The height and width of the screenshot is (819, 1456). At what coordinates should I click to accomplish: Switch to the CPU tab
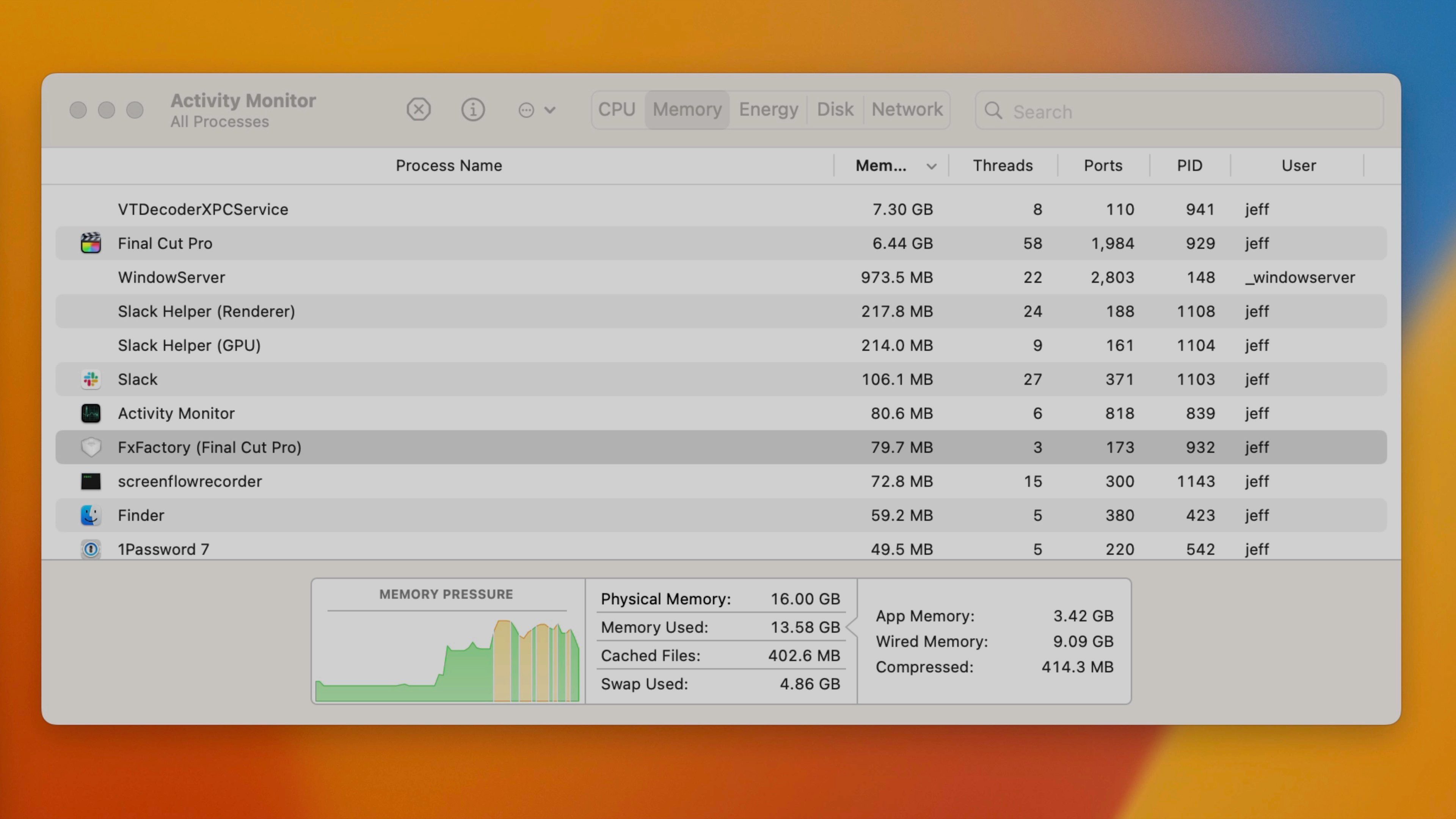point(617,109)
